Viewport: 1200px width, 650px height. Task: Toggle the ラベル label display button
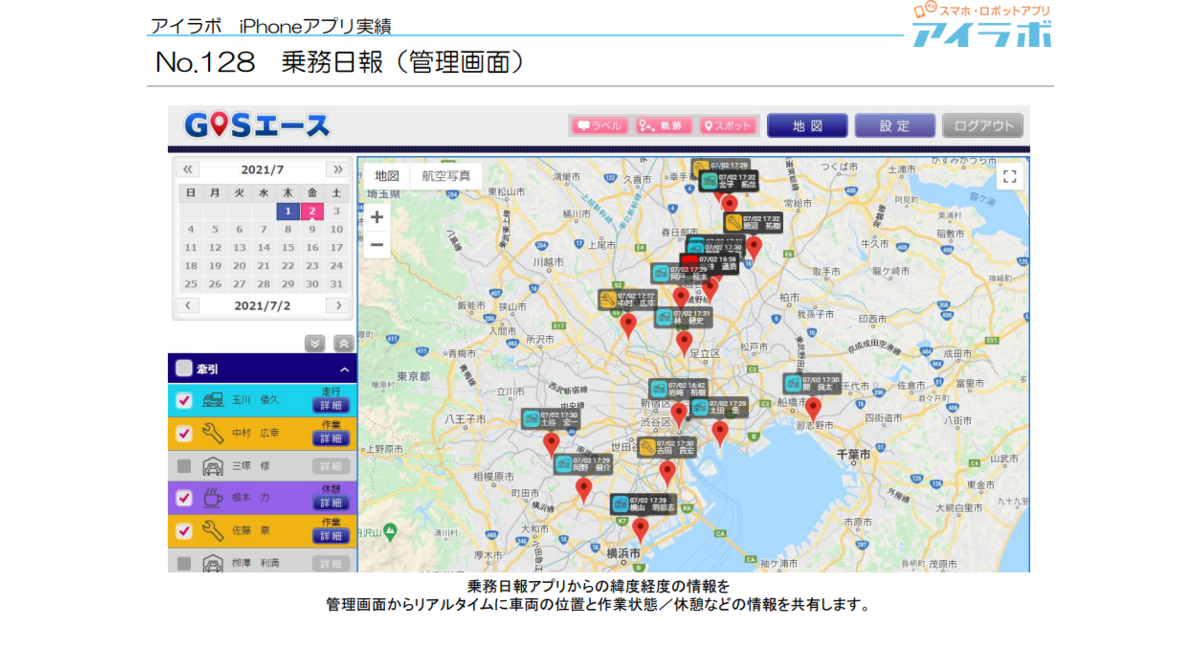tap(598, 126)
